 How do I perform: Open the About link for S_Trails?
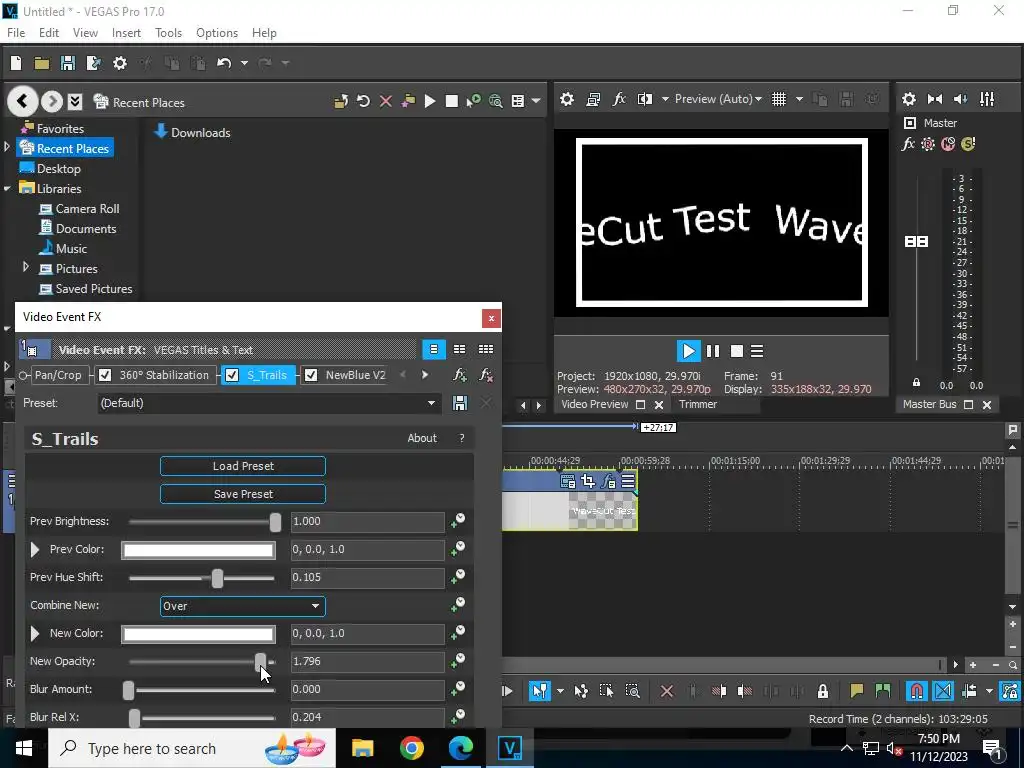pos(422,438)
